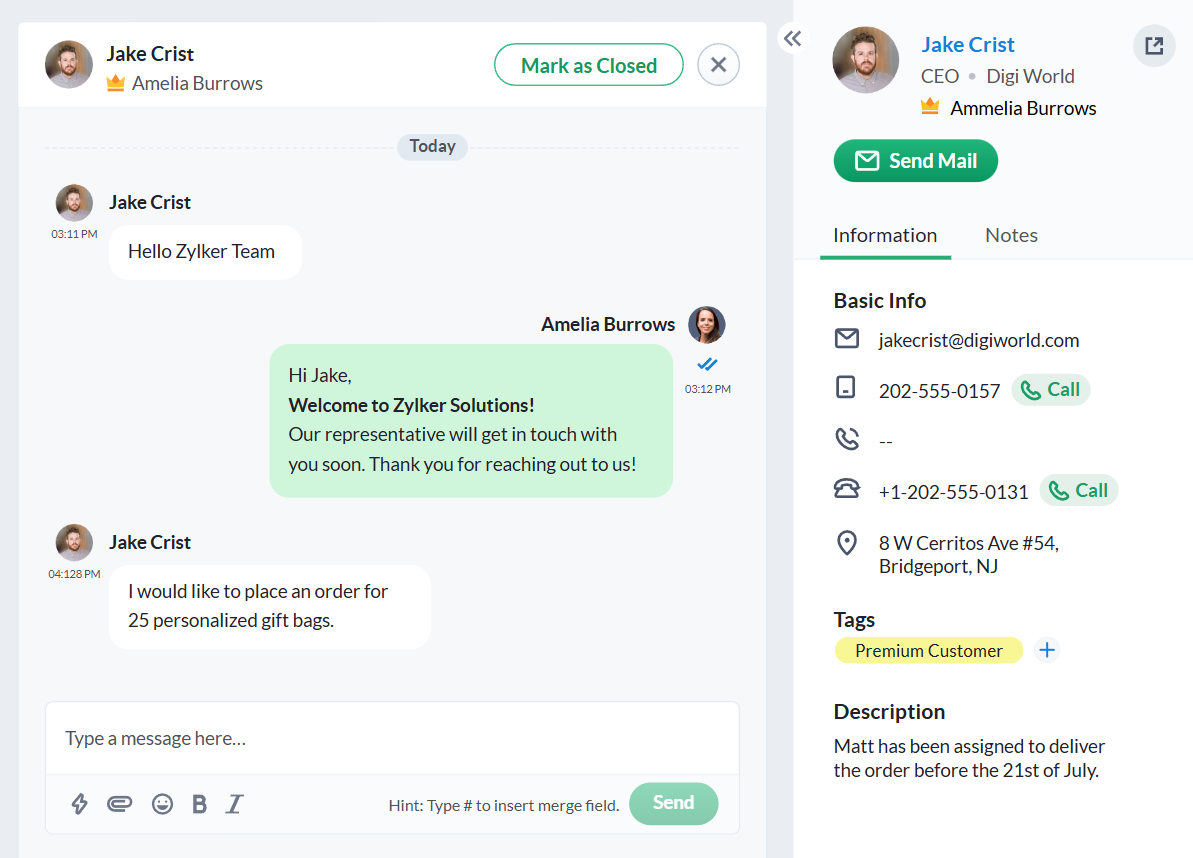Toggle bold formatting
This screenshot has width=1193, height=858.
pos(199,804)
